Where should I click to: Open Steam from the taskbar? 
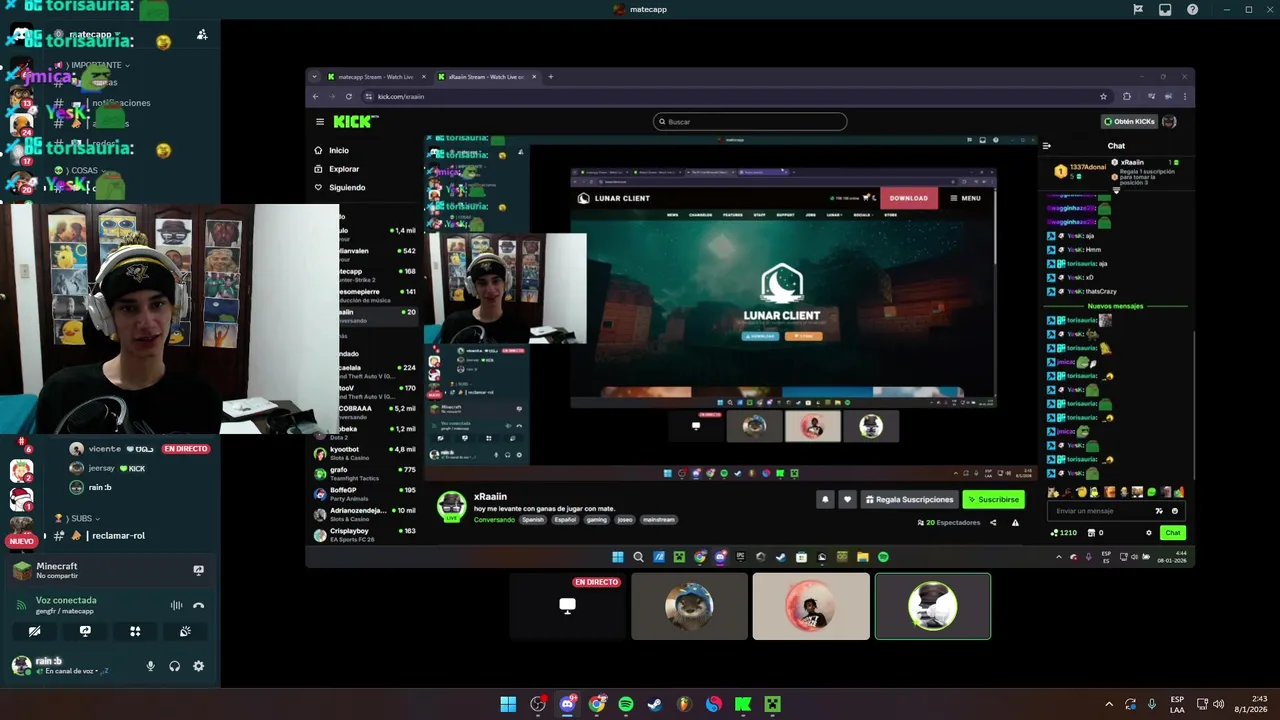coord(655,704)
